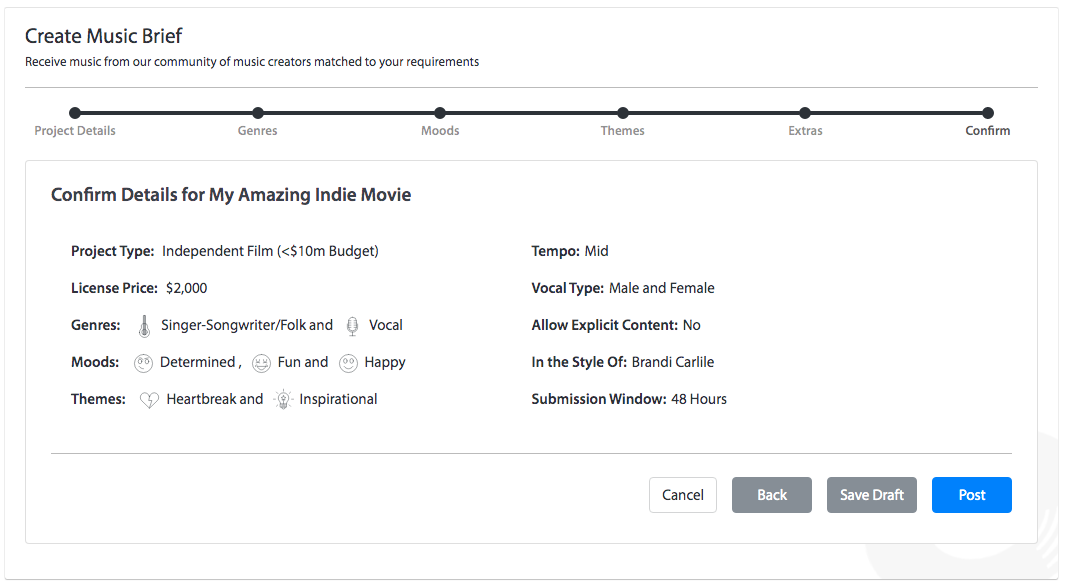1066x586 pixels.
Task: Click the "Create Music Brief" heading
Action: [x=103, y=36]
